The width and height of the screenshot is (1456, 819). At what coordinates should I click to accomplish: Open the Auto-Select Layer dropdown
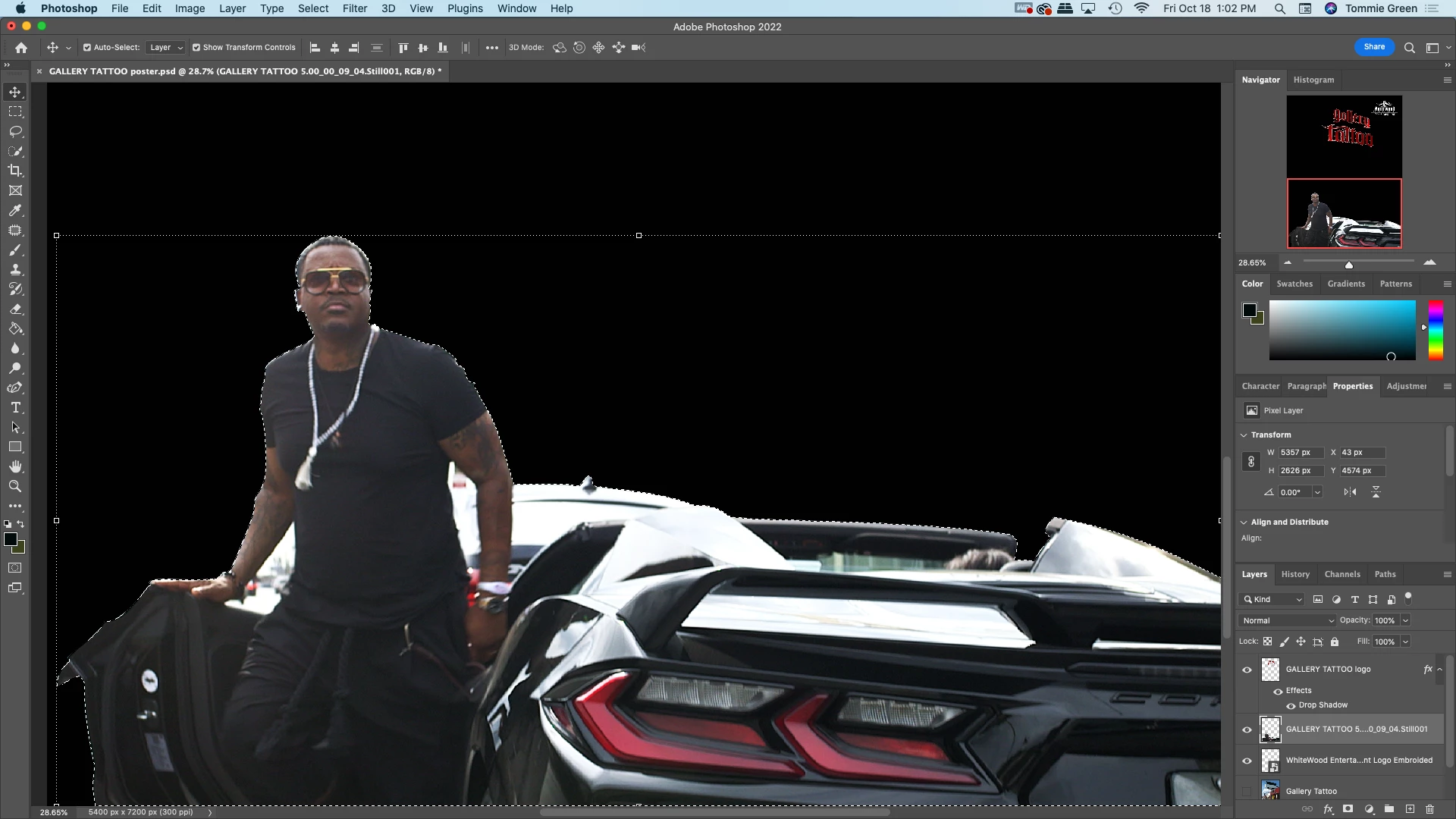(166, 47)
